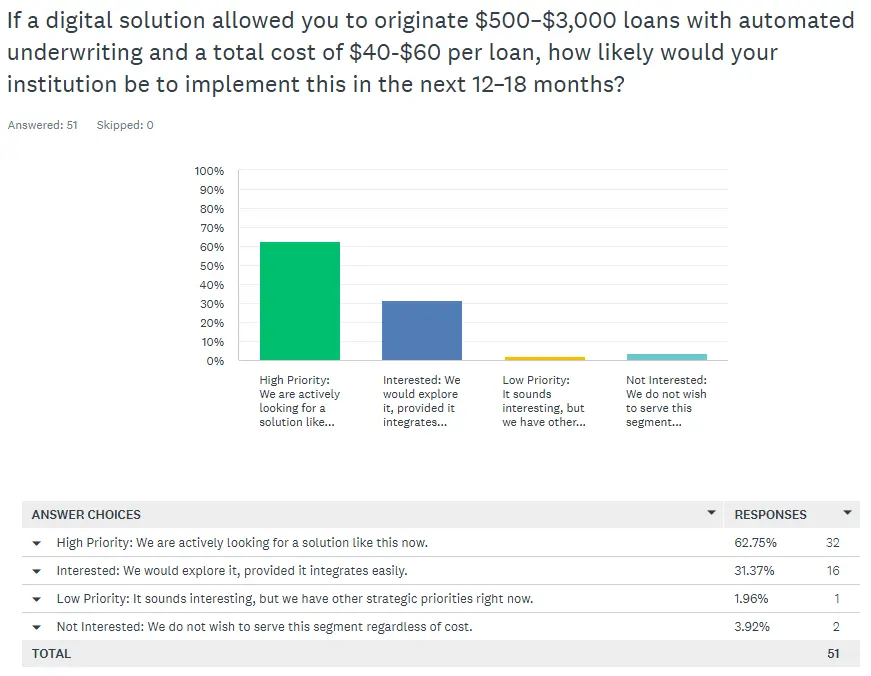Screen dimensions: 871x676
Task: Select the RESPONSES column header
Action: (x=770, y=514)
